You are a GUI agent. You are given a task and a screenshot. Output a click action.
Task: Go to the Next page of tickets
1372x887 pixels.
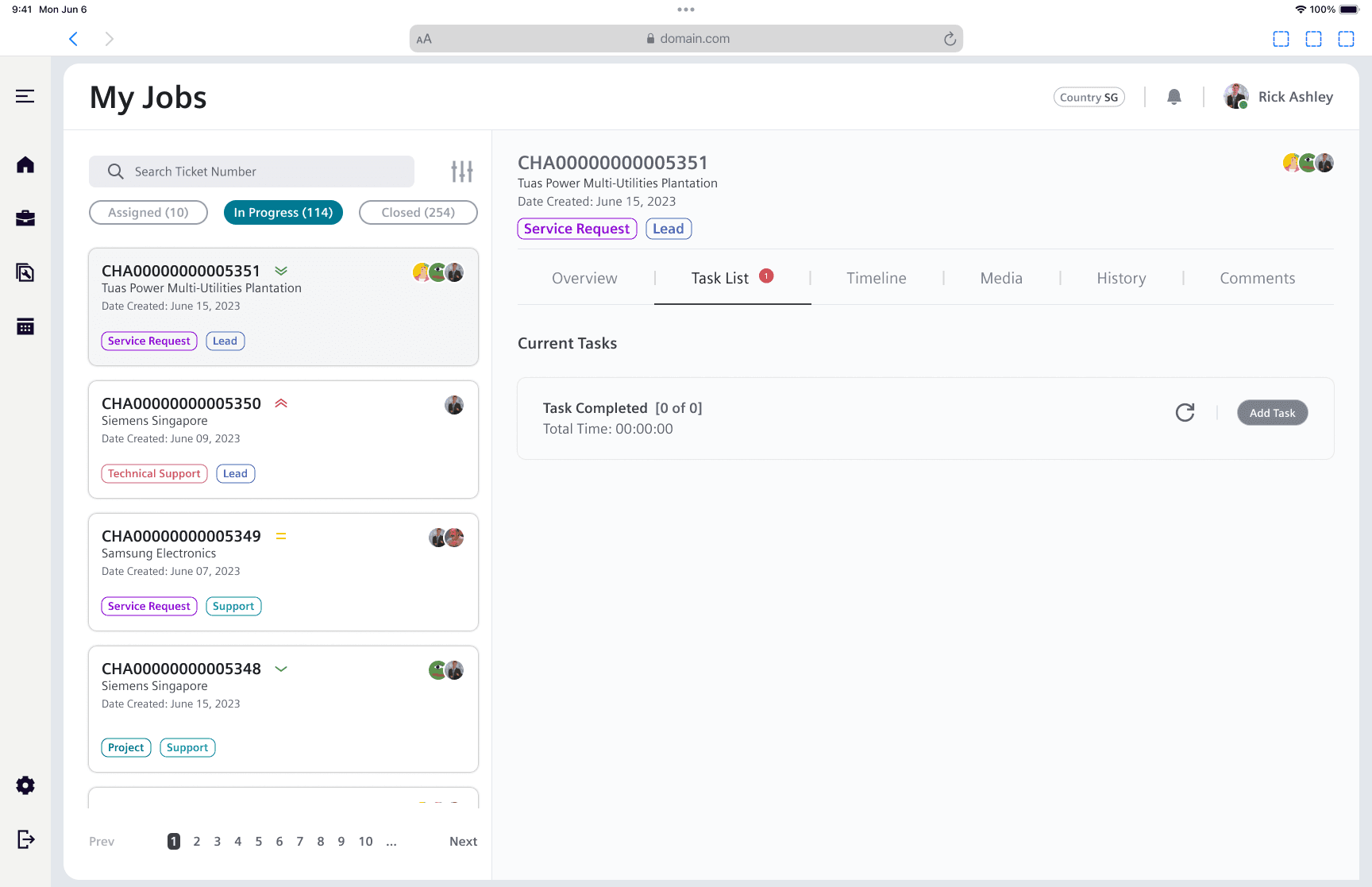(x=464, y=841)
